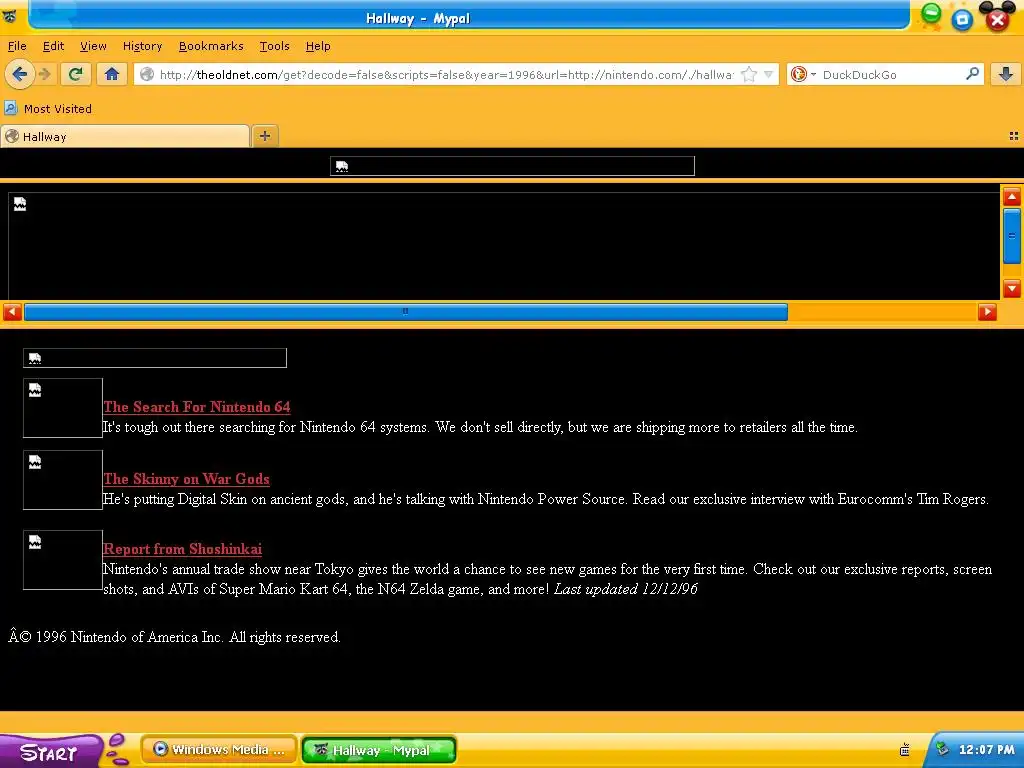Open the list all tabs button

(x=1014, y=136)
